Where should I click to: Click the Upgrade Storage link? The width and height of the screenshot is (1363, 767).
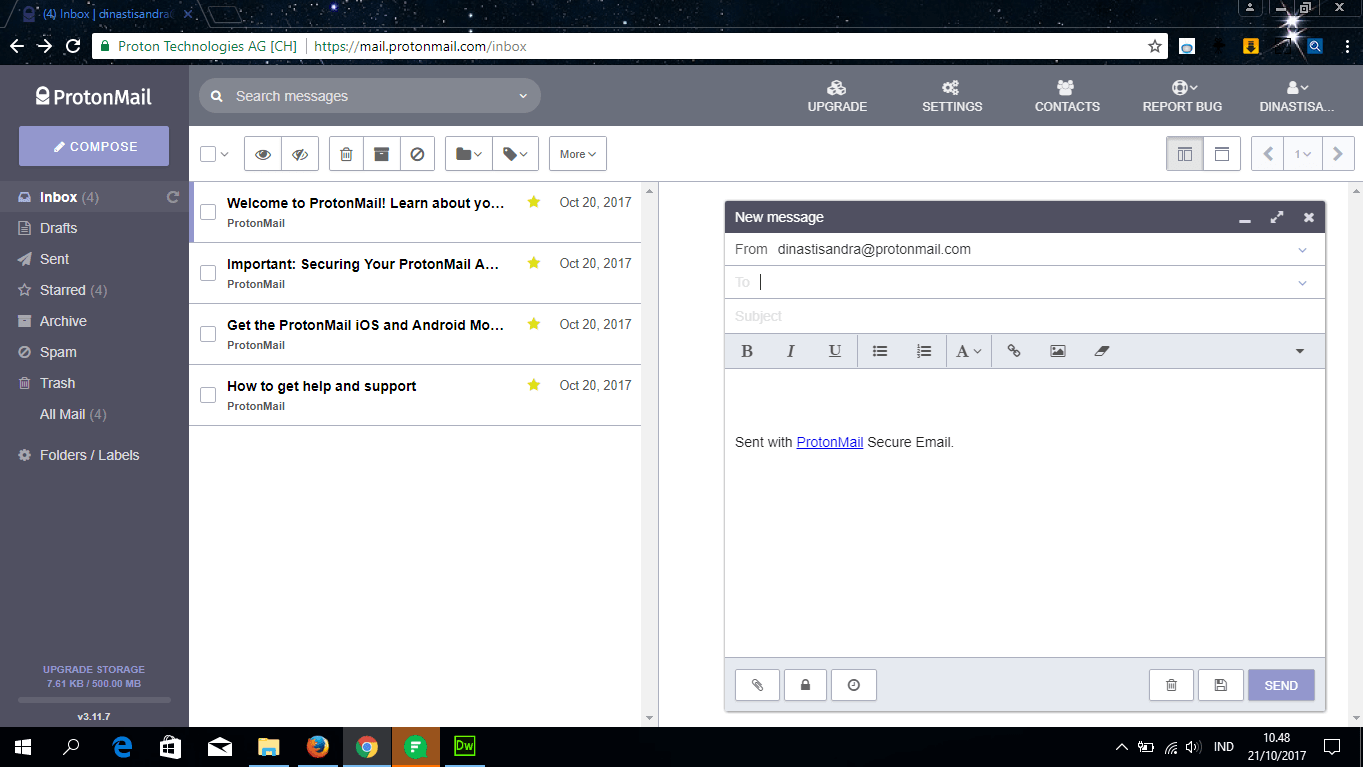(x=94, y=669)
